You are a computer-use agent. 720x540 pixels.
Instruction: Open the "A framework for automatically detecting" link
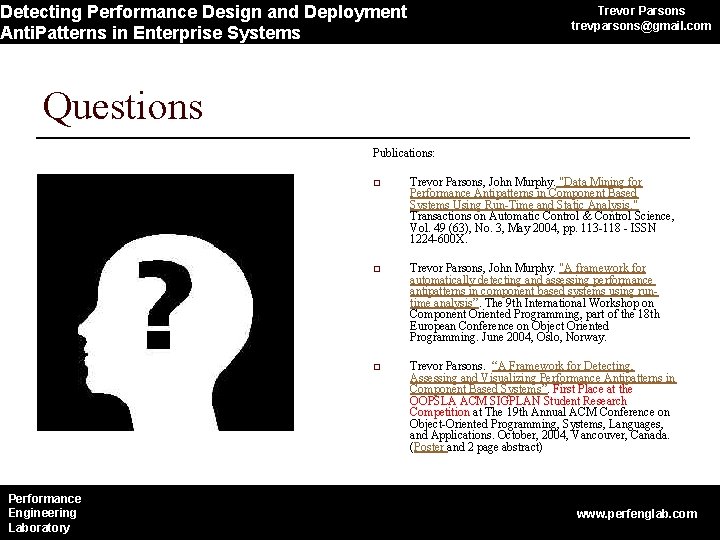point(533,286)
